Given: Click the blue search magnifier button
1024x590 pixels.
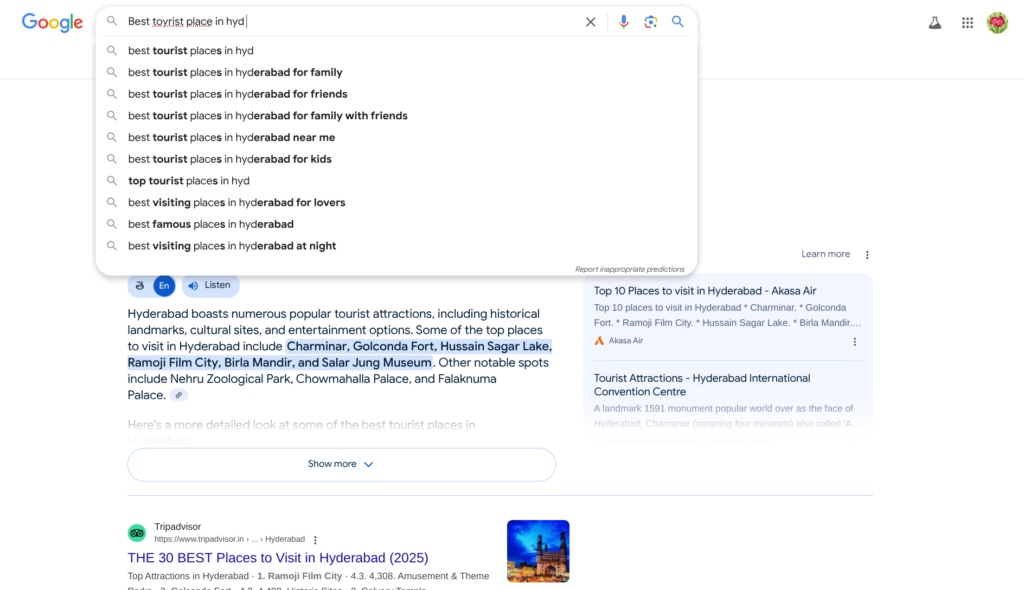Looking at the screenshot, I should 678,22.
